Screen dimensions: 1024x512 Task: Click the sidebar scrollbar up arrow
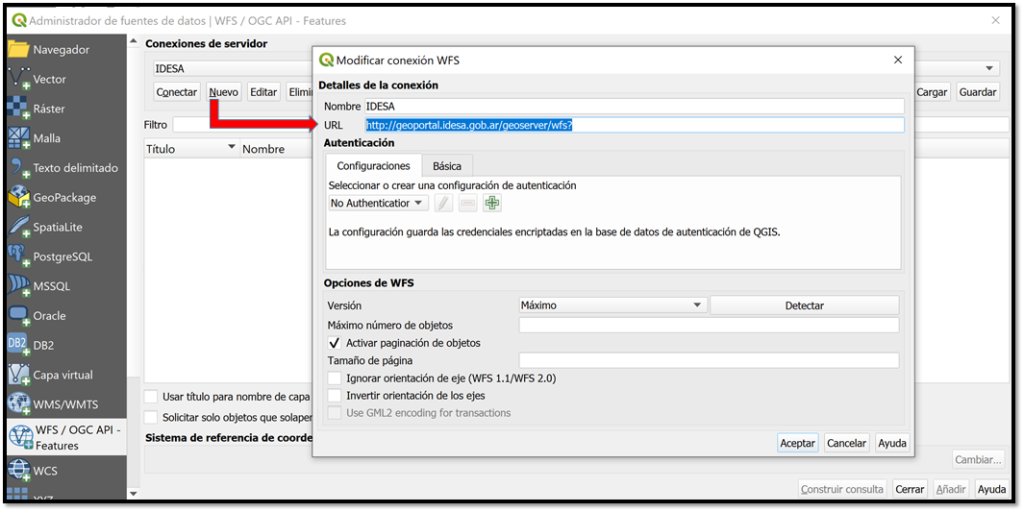click(134, 42)
